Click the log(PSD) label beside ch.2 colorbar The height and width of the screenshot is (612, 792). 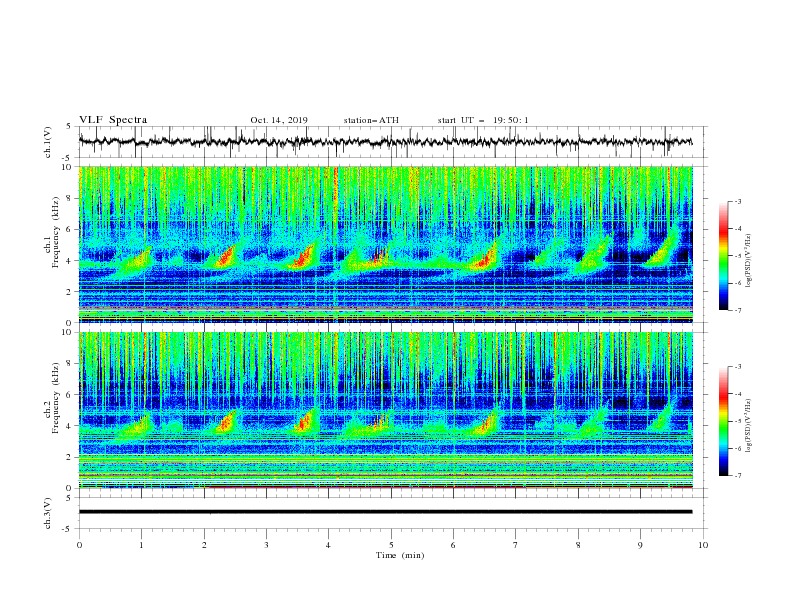[749, 426]
